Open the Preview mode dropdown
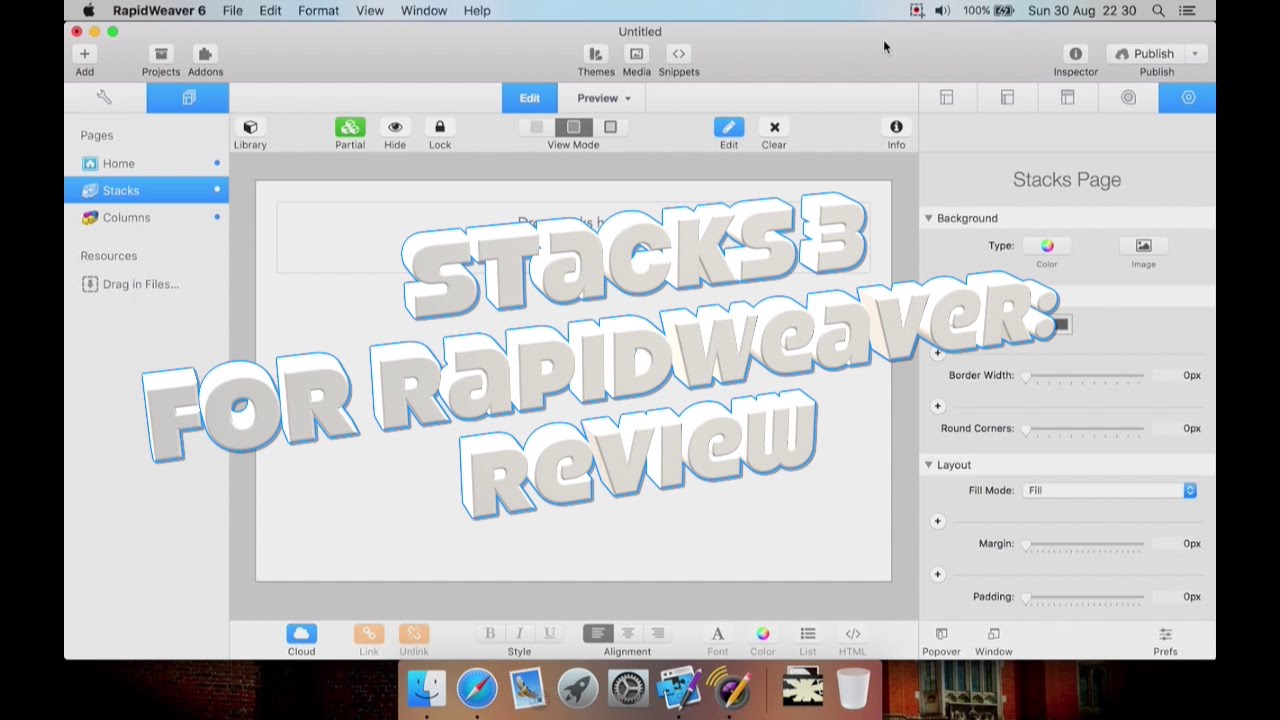1280x720 pixels. pos(604,98)
